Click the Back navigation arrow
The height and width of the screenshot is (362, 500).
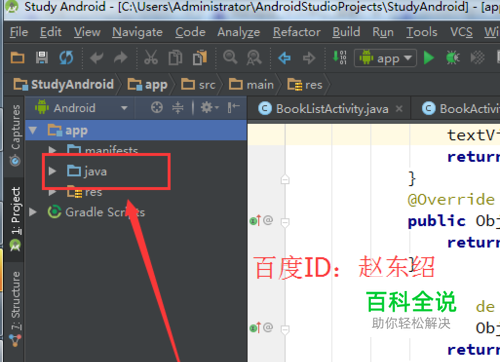[284, 58]
